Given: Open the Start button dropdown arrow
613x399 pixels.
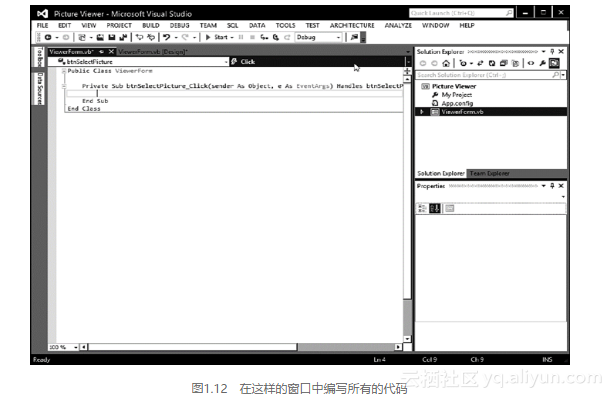Looking at the screenshot, I should [232, 38].
